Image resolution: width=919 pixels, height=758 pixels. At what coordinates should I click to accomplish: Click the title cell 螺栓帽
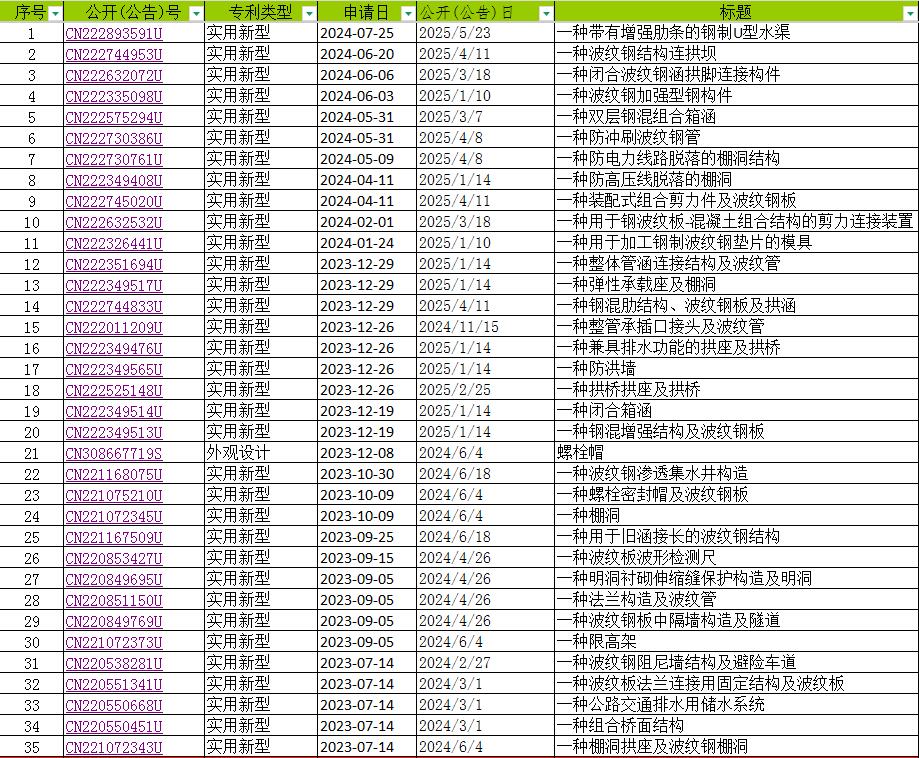click(580, 453)
